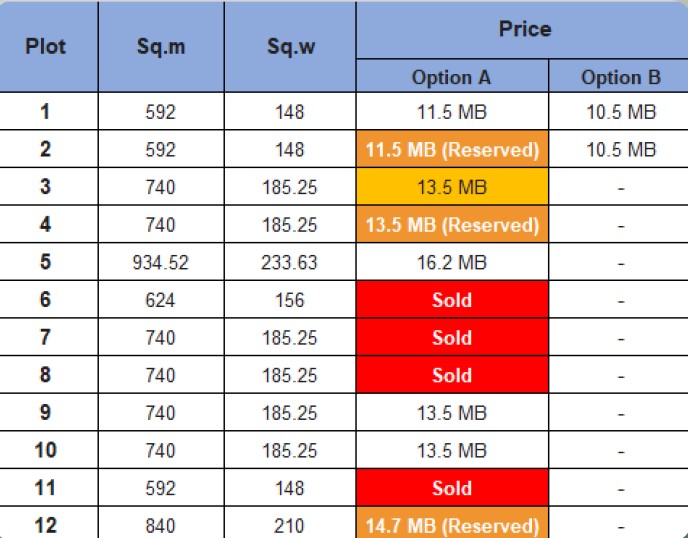Click the Sold cell for plot 6
Image resolution: width=688 pixels, height=538 pixels.
(x=452, y=300)
